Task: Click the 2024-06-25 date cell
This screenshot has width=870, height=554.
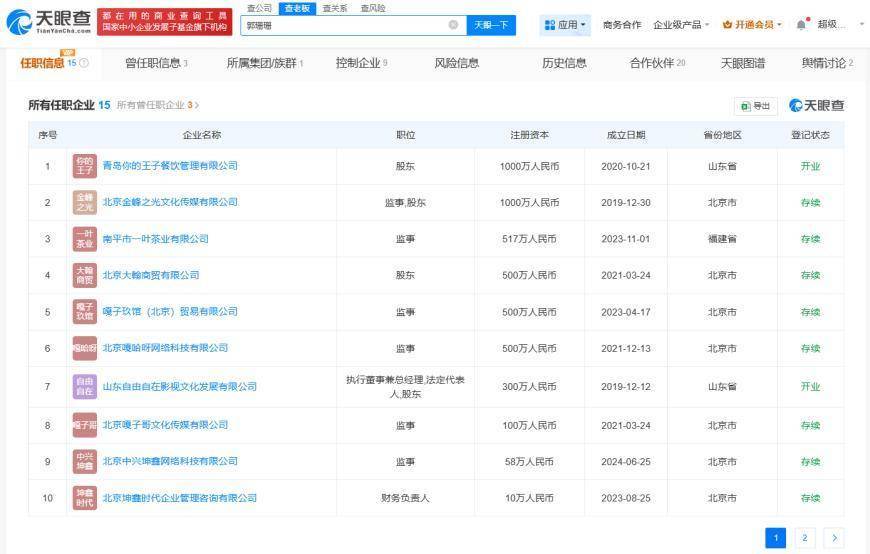Action: point(626,461)
